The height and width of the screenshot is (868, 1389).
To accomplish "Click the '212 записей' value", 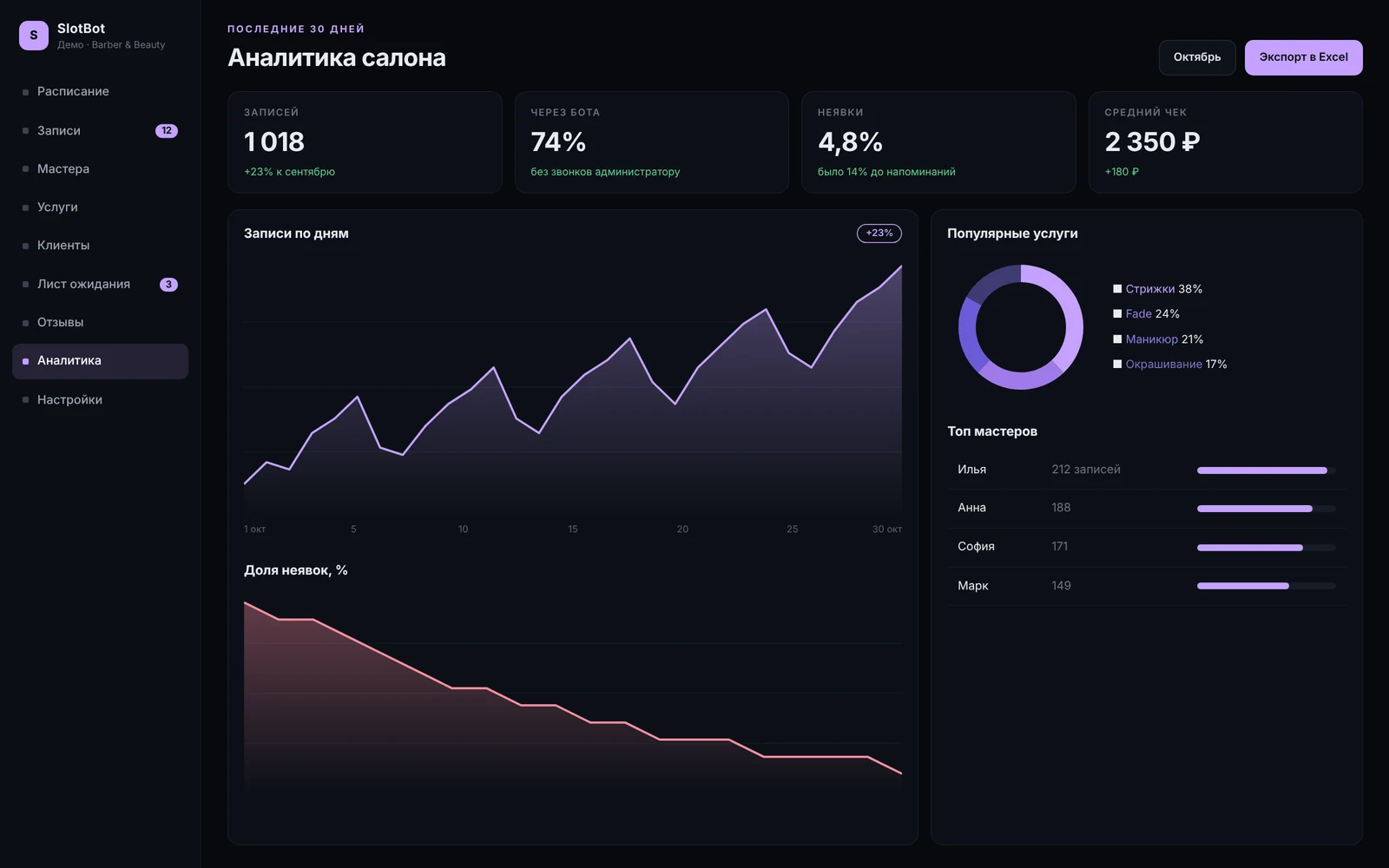I will (x=1086, y=470).
